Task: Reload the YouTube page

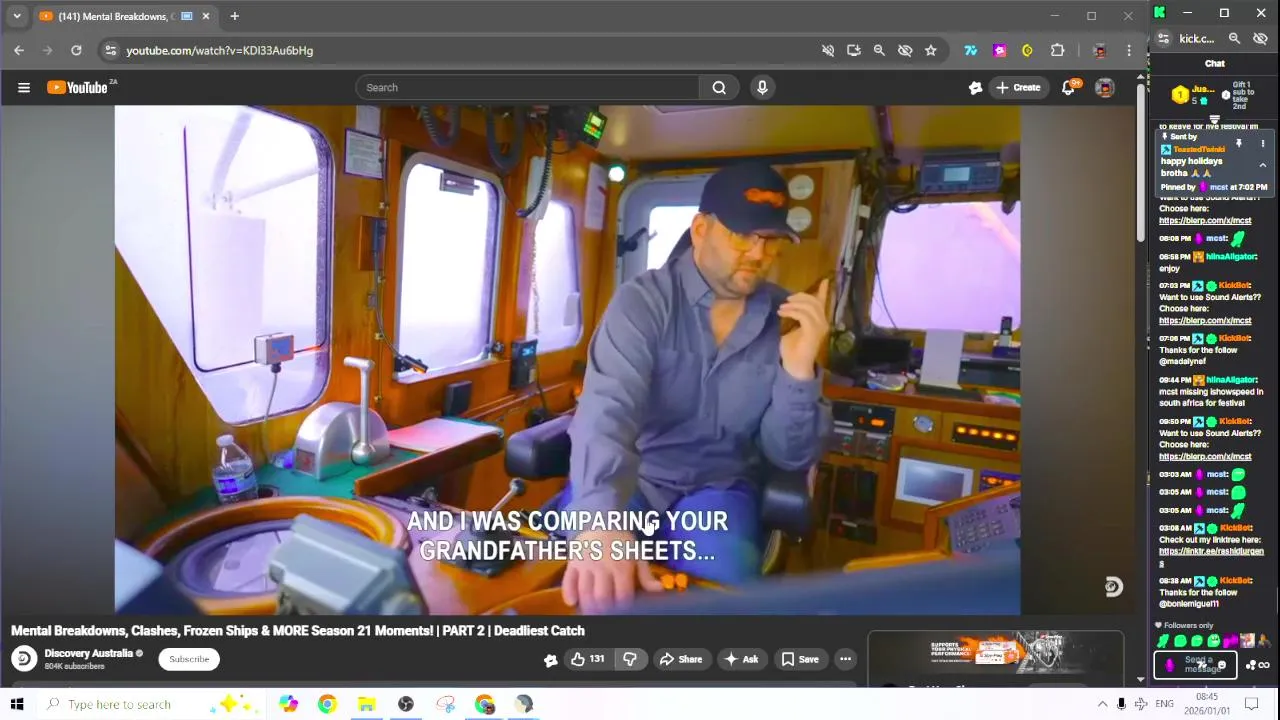Action: click(76, 50)
